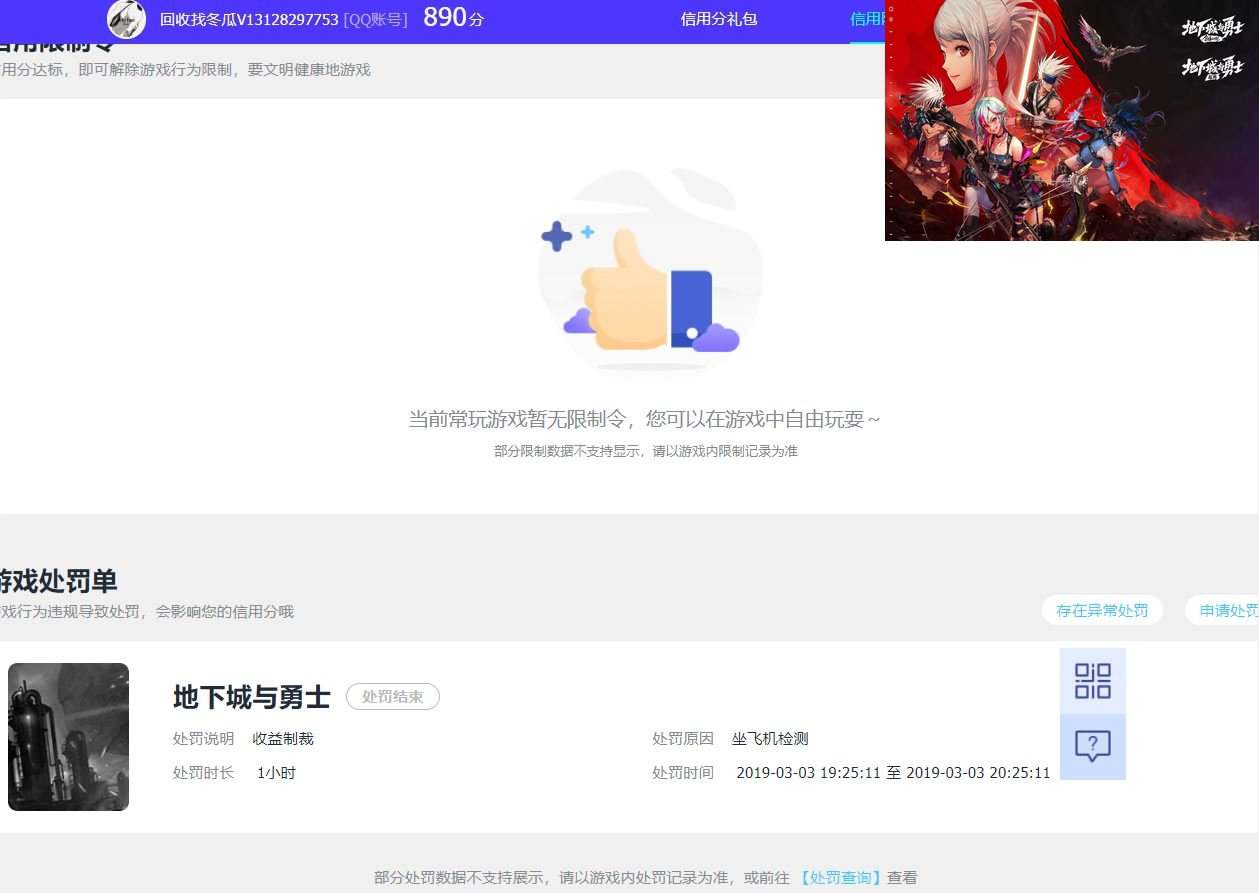The width and height of the screenshot is (1259, 893).
Task: Click account name 回收找冬瓜V13128297753
Action: pyautogui.click(x=249, y=19)
